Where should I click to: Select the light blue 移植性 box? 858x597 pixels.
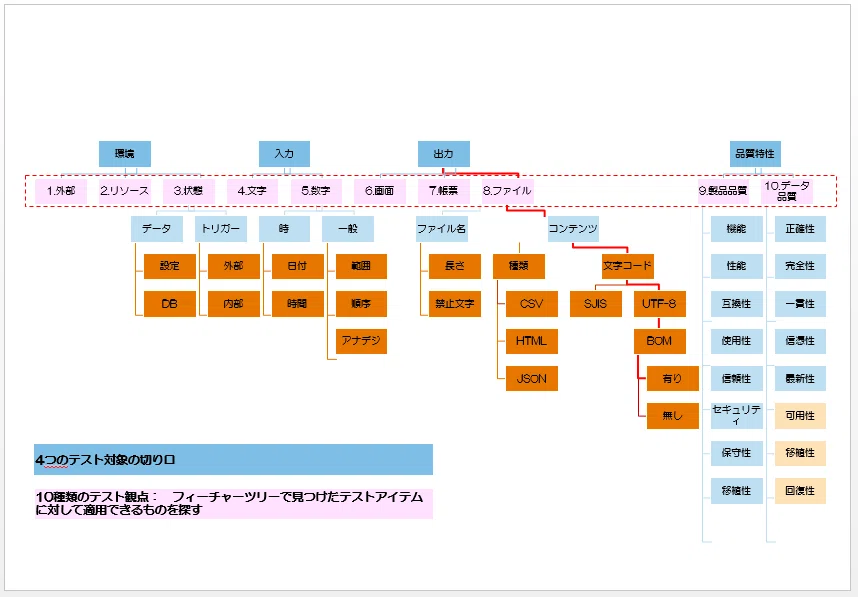737,491
